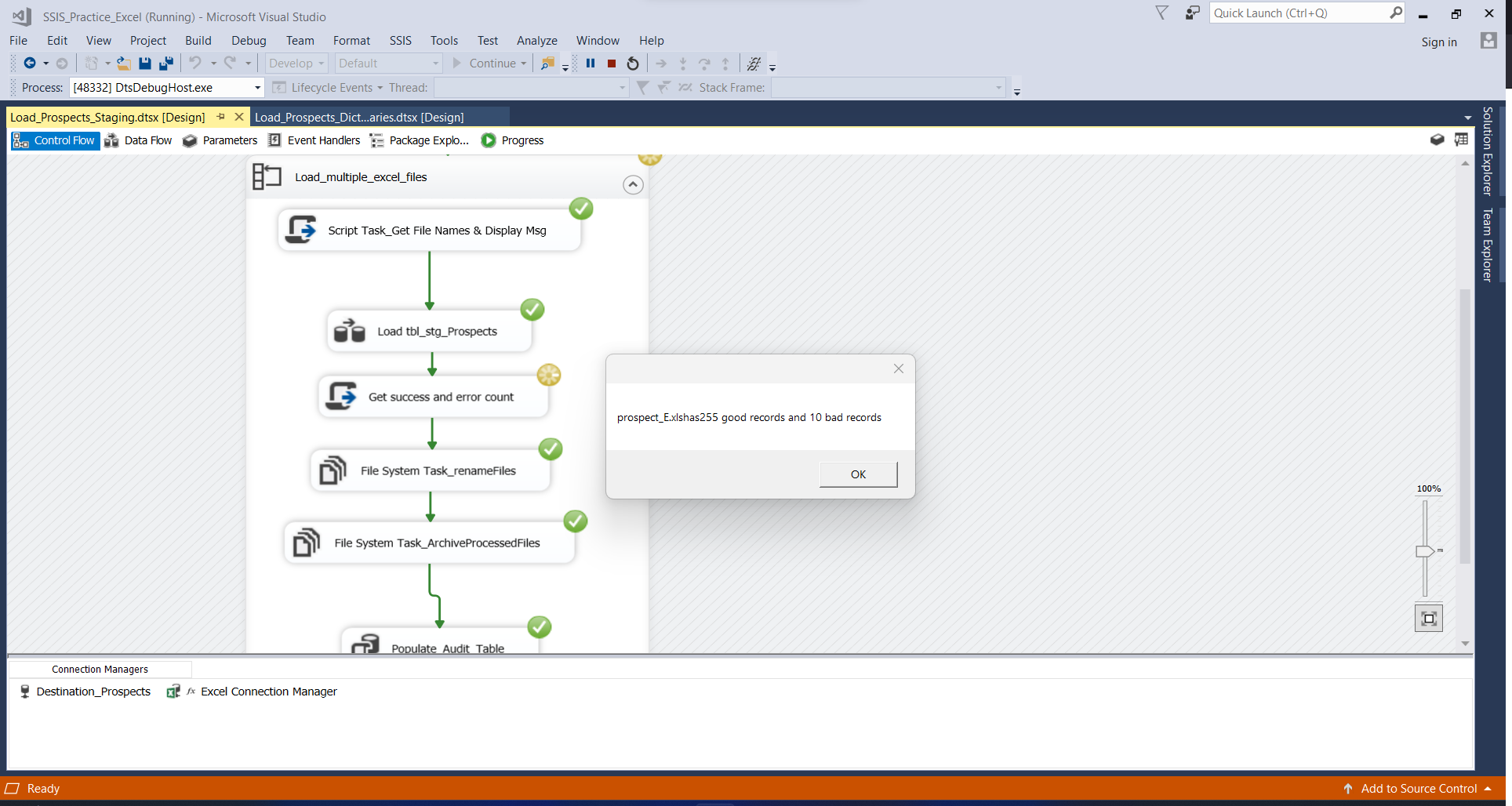The height and width of the screenshot is (806, 1512).
Task: Pin the Load_Prospects_Staging.dtsx tab
Action: (221, 117)
